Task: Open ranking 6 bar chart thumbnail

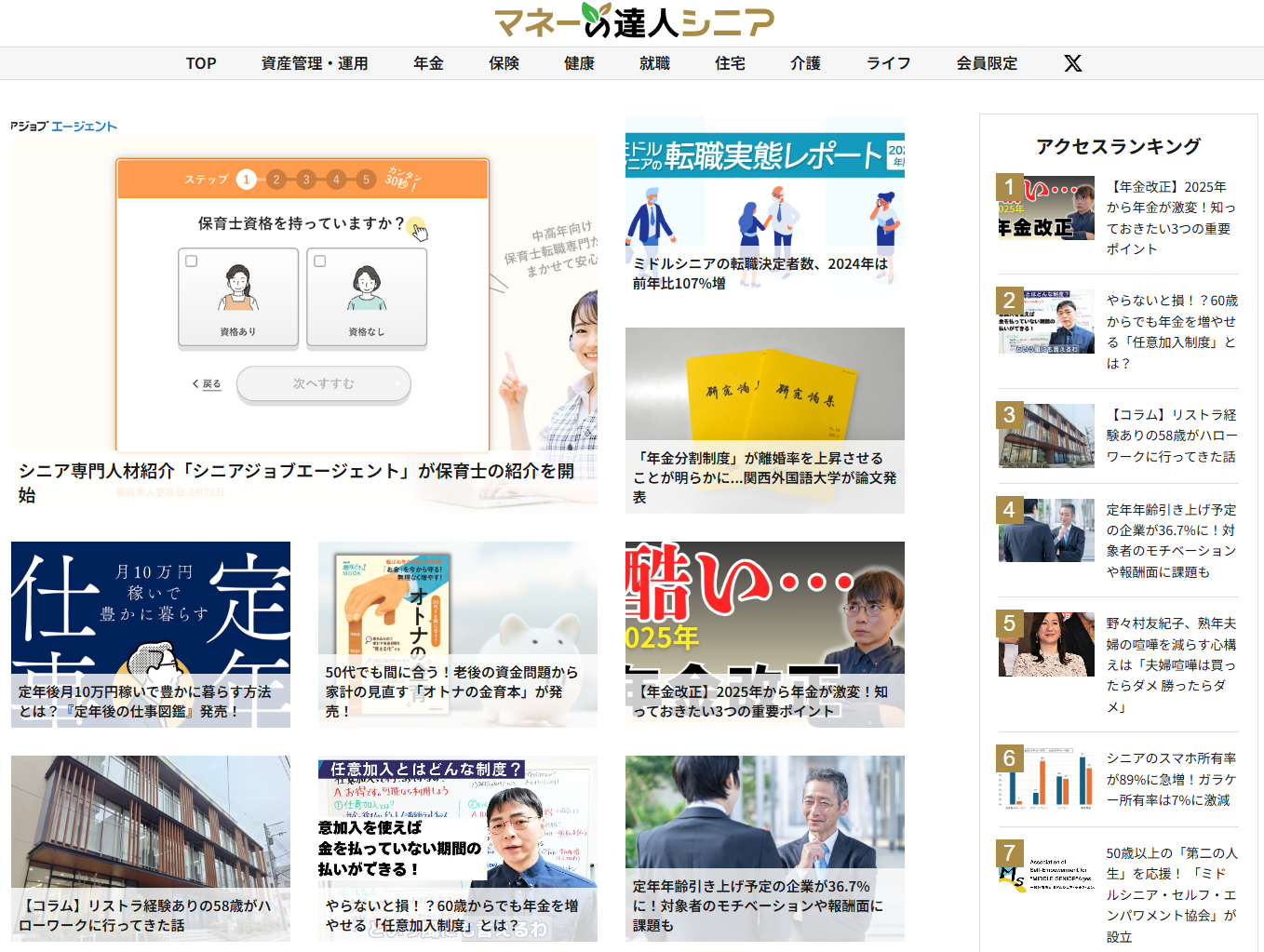Action: pos(1046,779)
